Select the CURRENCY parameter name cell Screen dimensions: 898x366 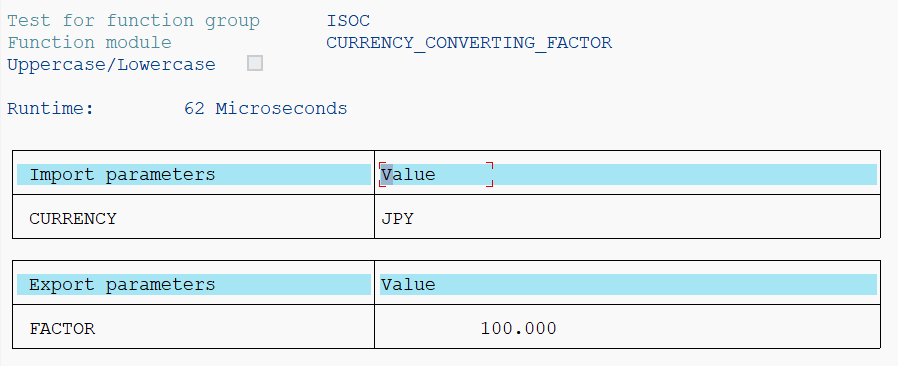pyautogui.click(x=194, y=219)
